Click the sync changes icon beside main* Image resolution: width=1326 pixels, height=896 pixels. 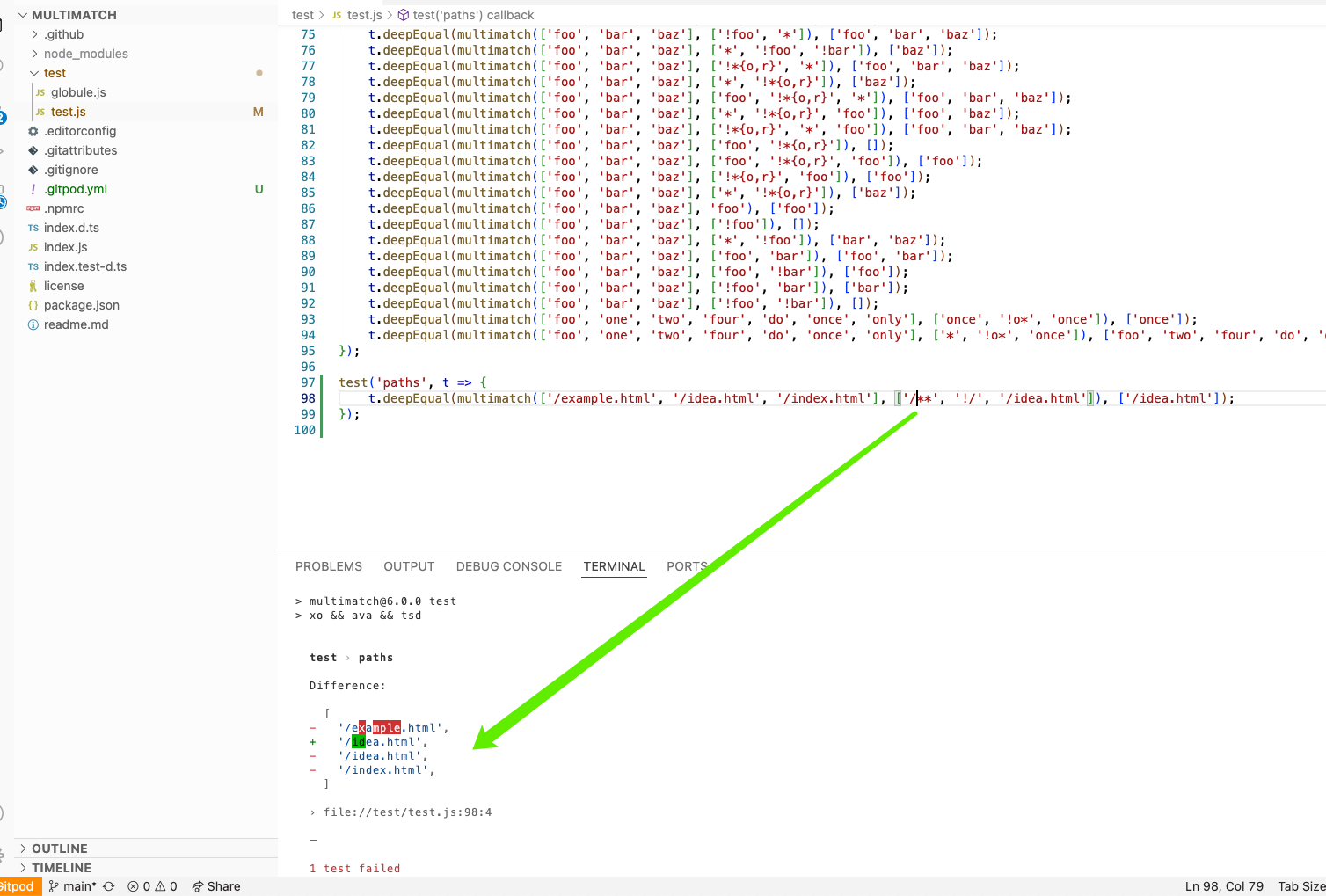(x=107, y=885)
